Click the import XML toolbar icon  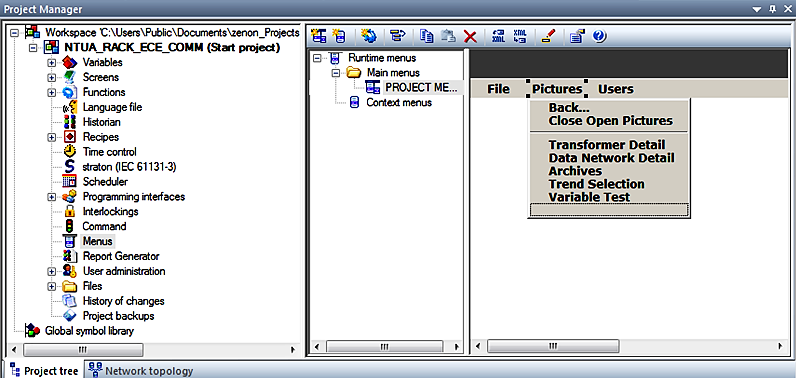pos(520,36)
